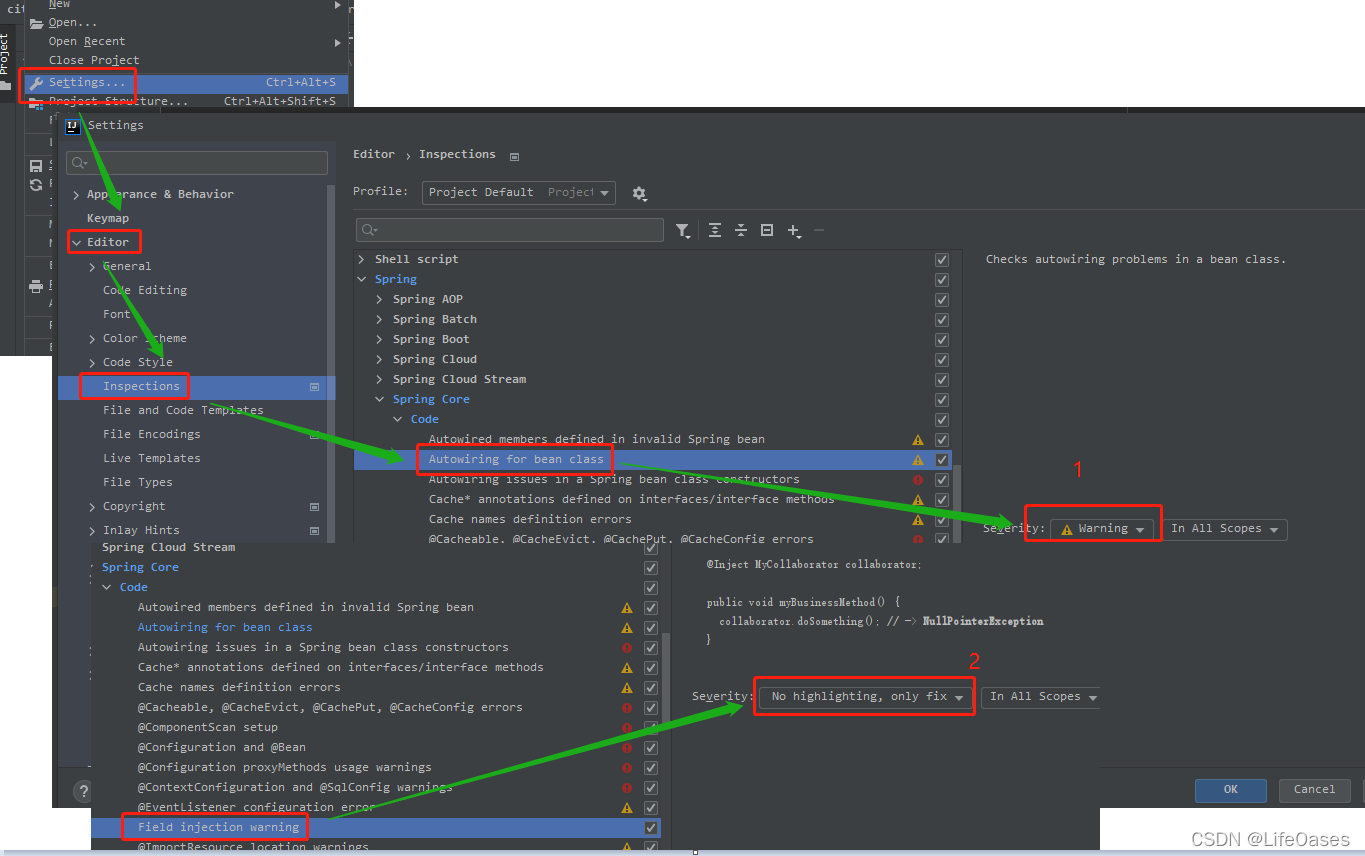The height and width of the screenshot is (856, 1365).
Task: Click the project-level marker icon next to Inspections breadcrumb
Action: coord(514,156)
